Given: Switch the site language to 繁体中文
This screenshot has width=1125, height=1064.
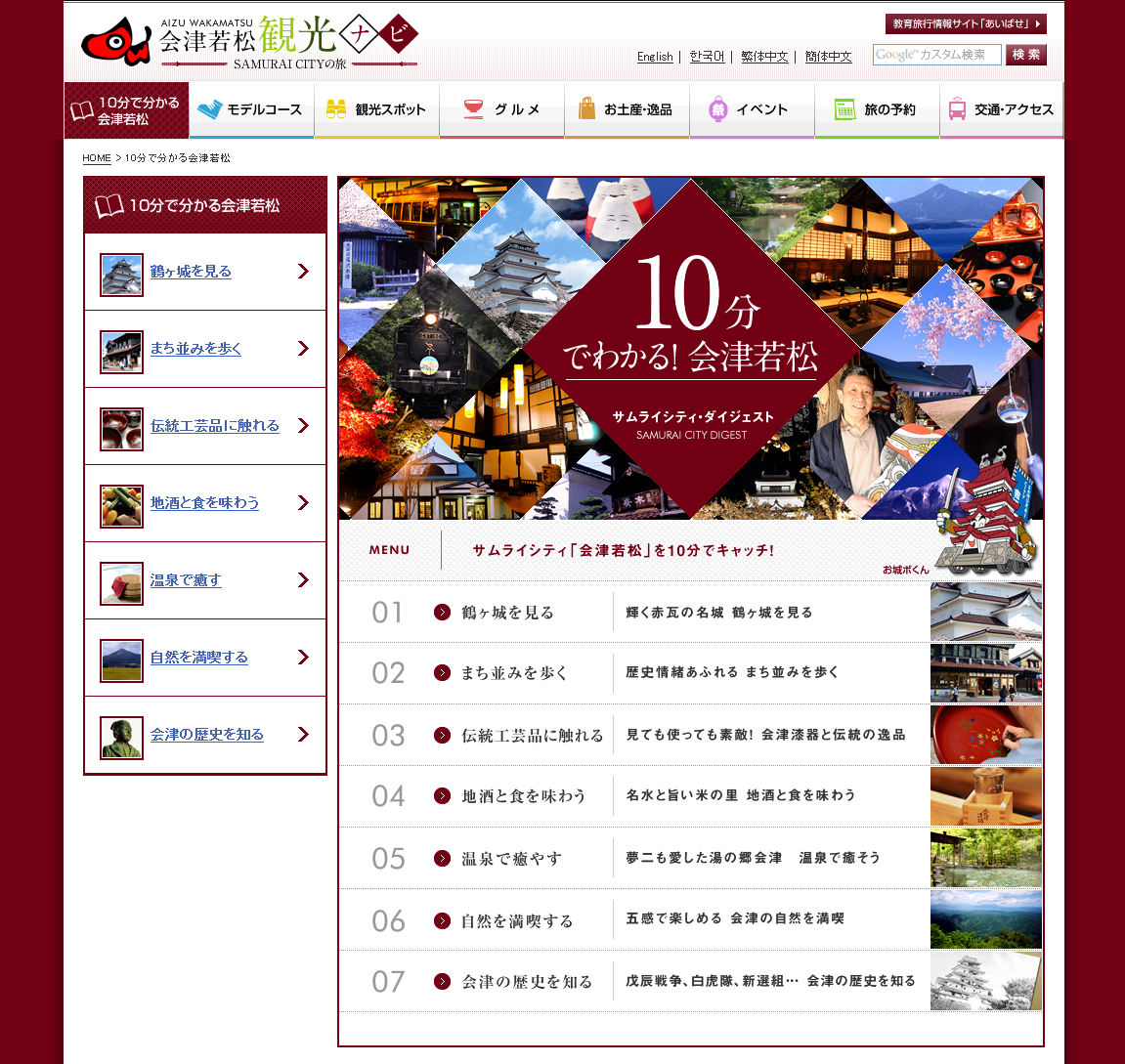Looking at the screenshot, I should pos(764,57).
